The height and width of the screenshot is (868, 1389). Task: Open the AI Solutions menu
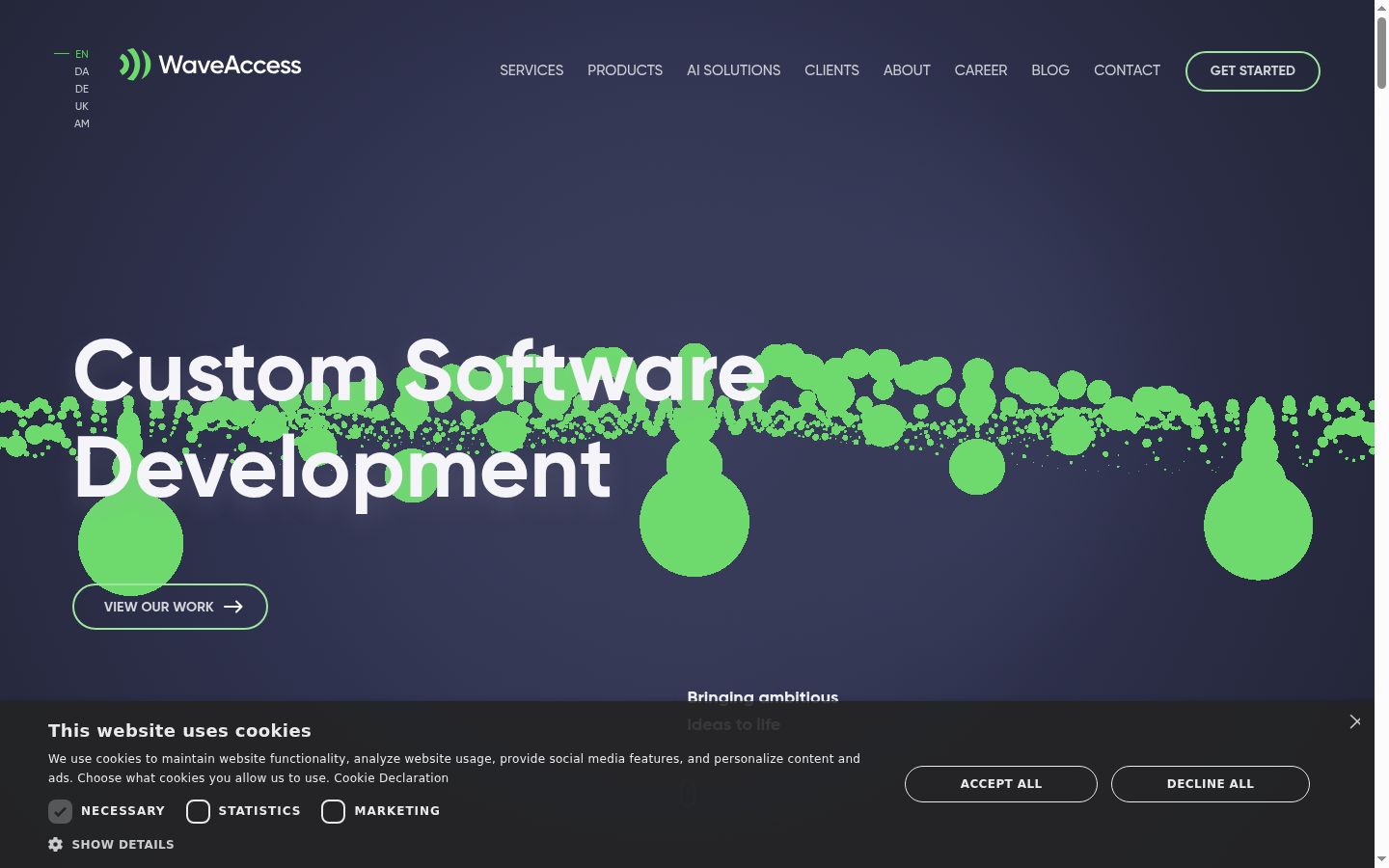(x=733, y=70)
